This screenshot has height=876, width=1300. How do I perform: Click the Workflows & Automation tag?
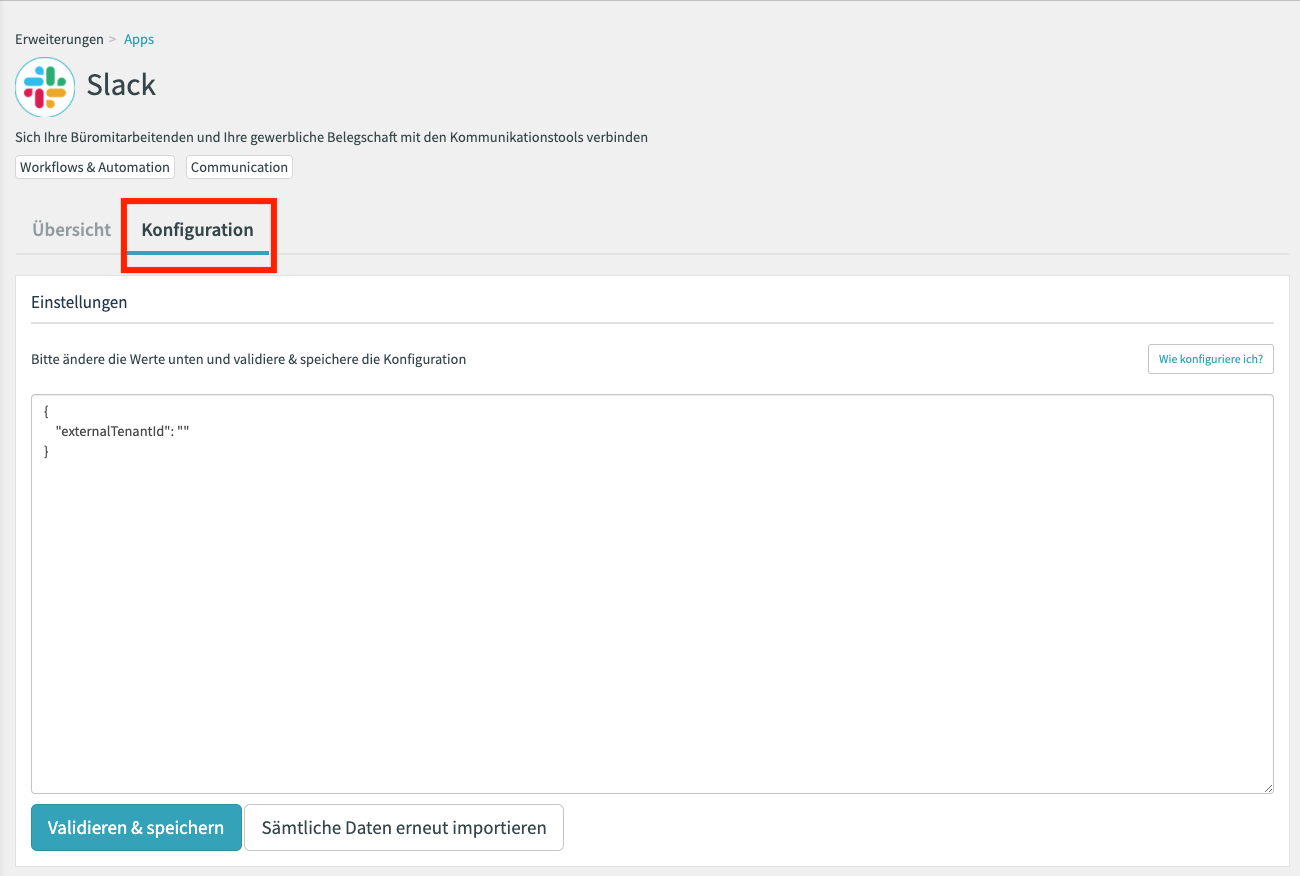pos(95,167)
